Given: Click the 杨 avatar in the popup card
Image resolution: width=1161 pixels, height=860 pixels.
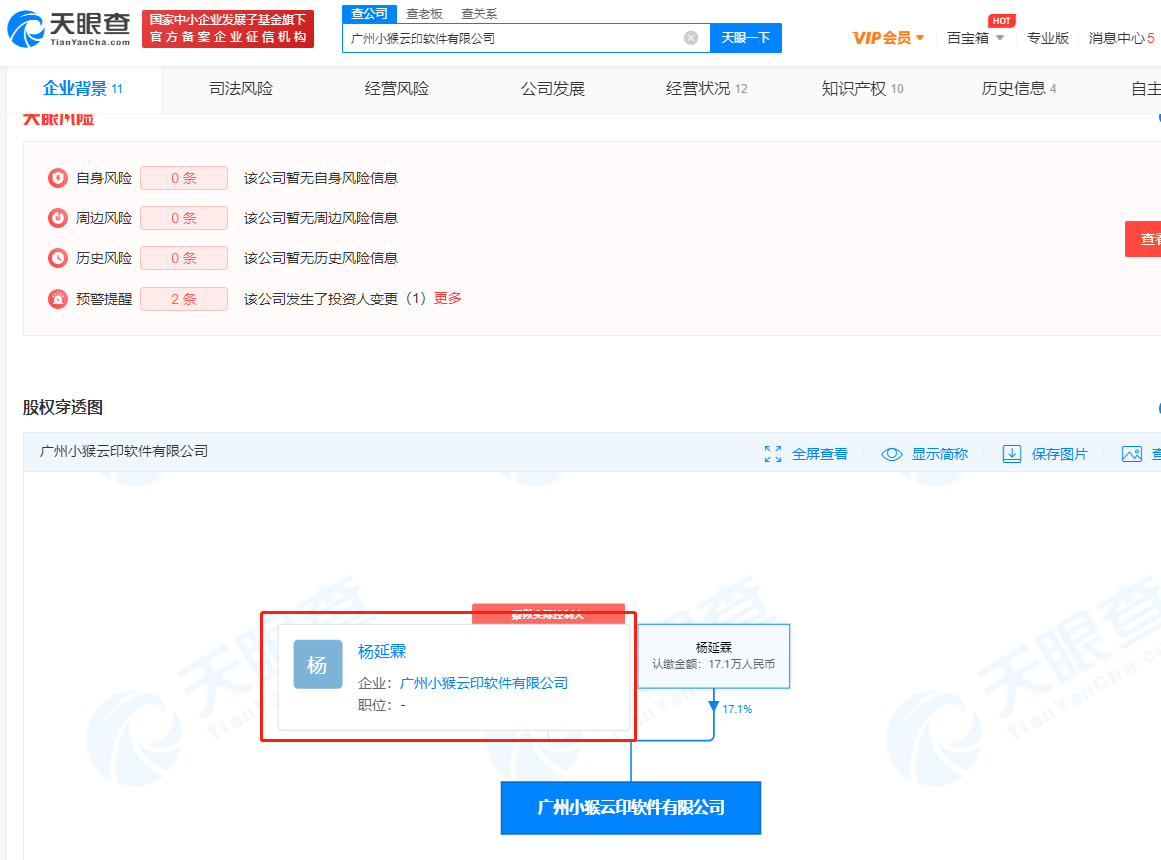Looking at the screenshot, I should pos(317,665).
